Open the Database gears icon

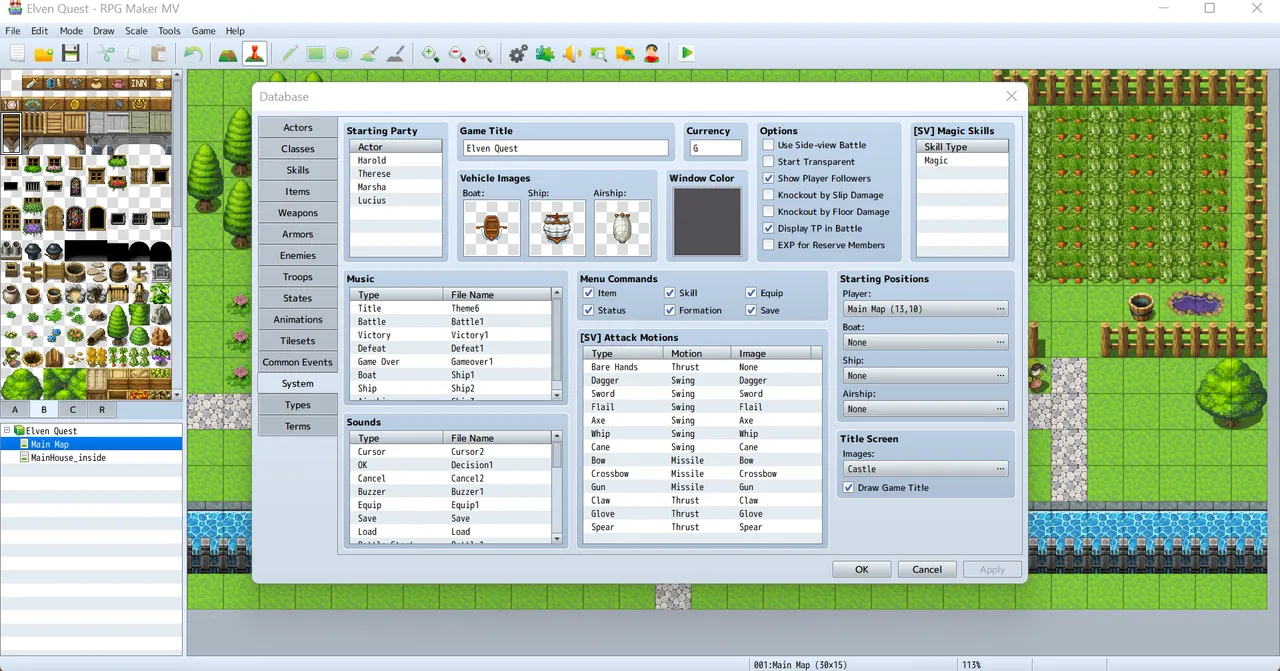pos(518,54)
